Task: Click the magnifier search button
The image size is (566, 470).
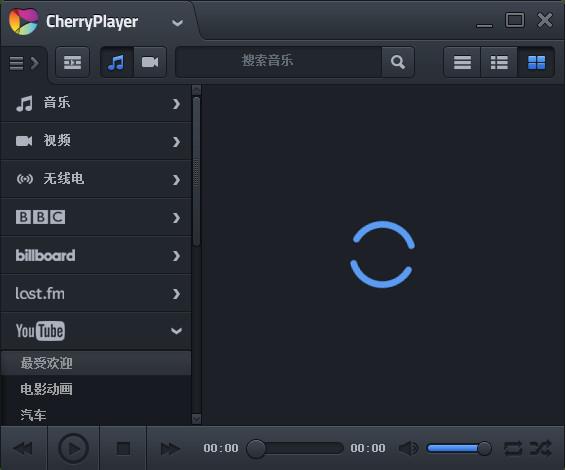Action: click(x=398, y=62)
